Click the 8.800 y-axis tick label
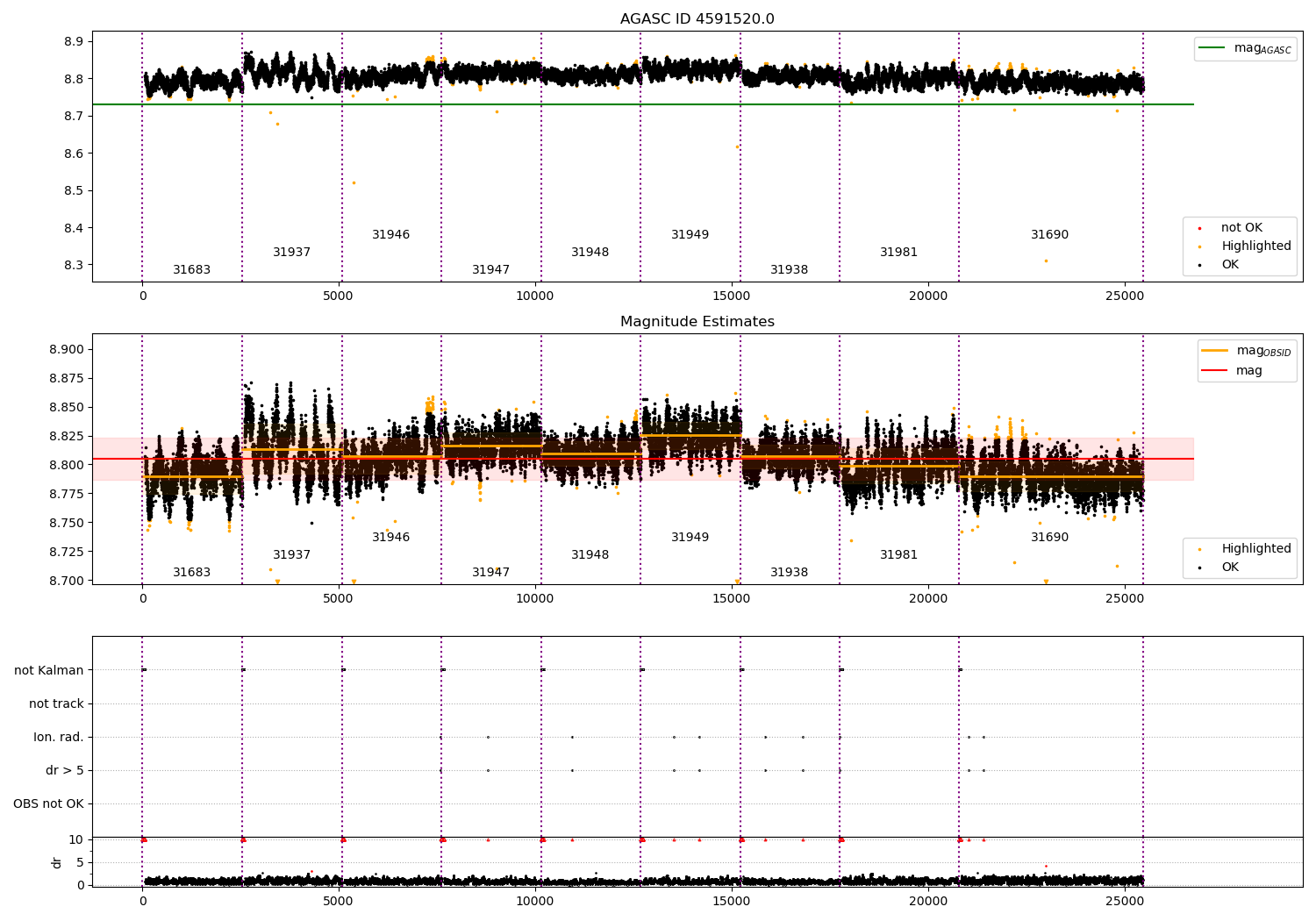Screen dimensions: 1316x921 66,466
